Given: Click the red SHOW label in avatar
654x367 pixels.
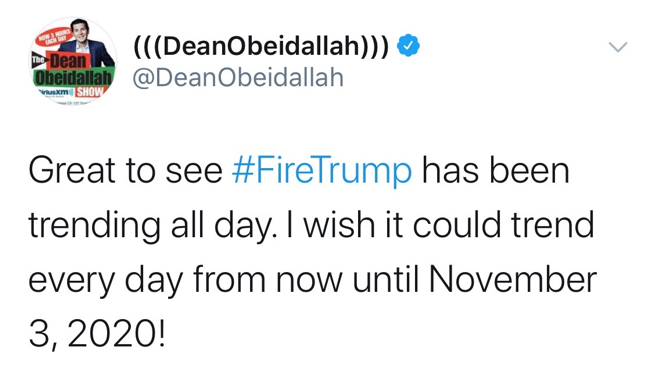Looking at the screenshot, I should click(89, 92).
